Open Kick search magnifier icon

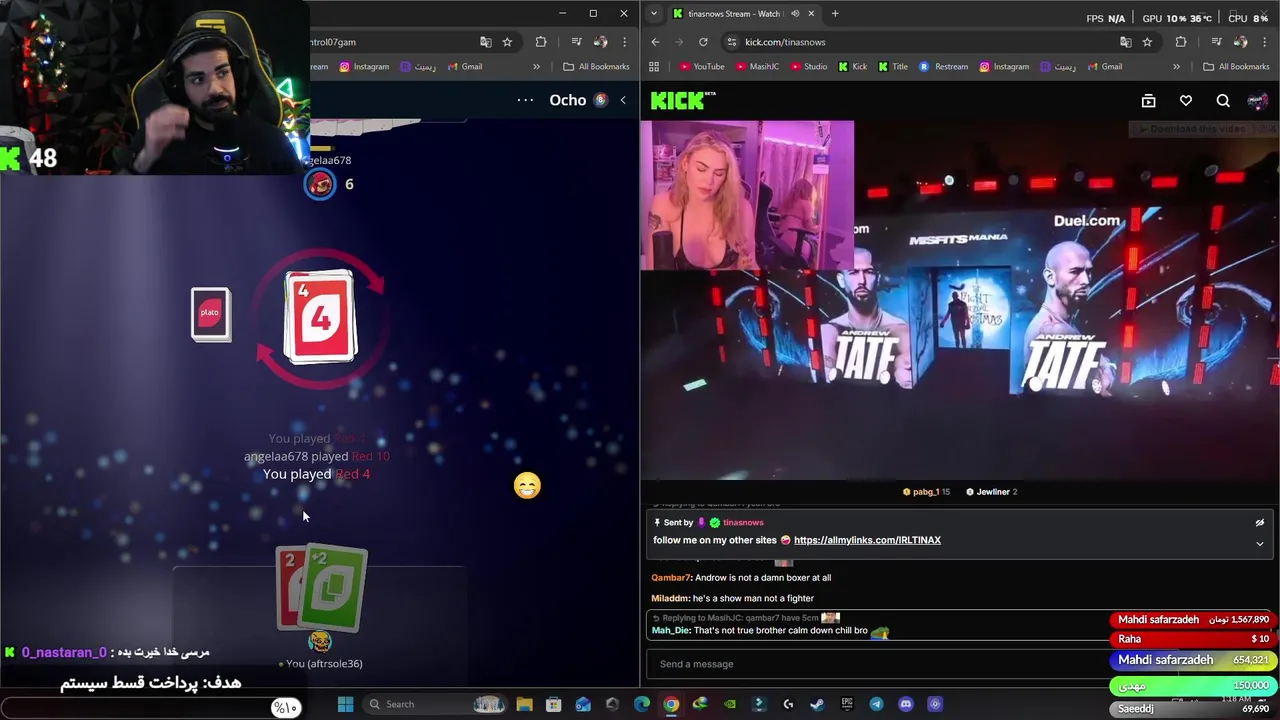(1223, 101)
